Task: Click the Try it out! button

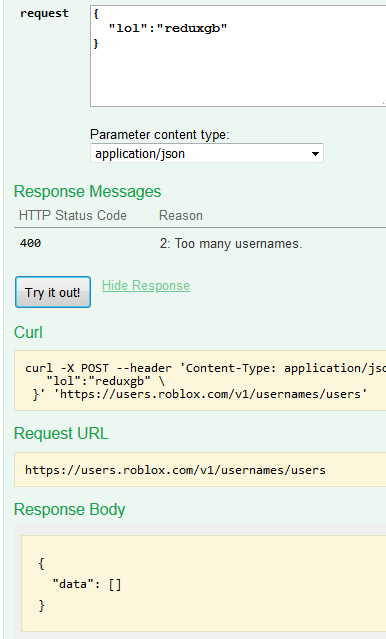Action: (53, 292)
